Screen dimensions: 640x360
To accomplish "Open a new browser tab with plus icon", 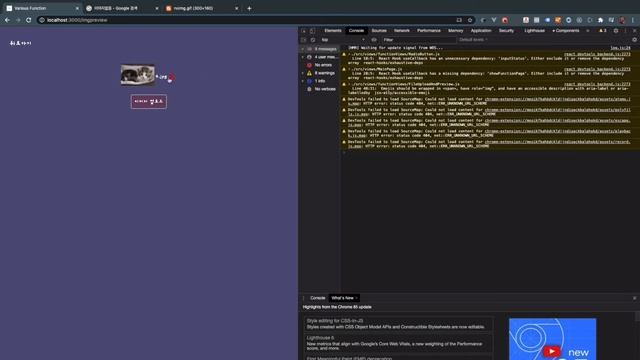I will 249,8.
